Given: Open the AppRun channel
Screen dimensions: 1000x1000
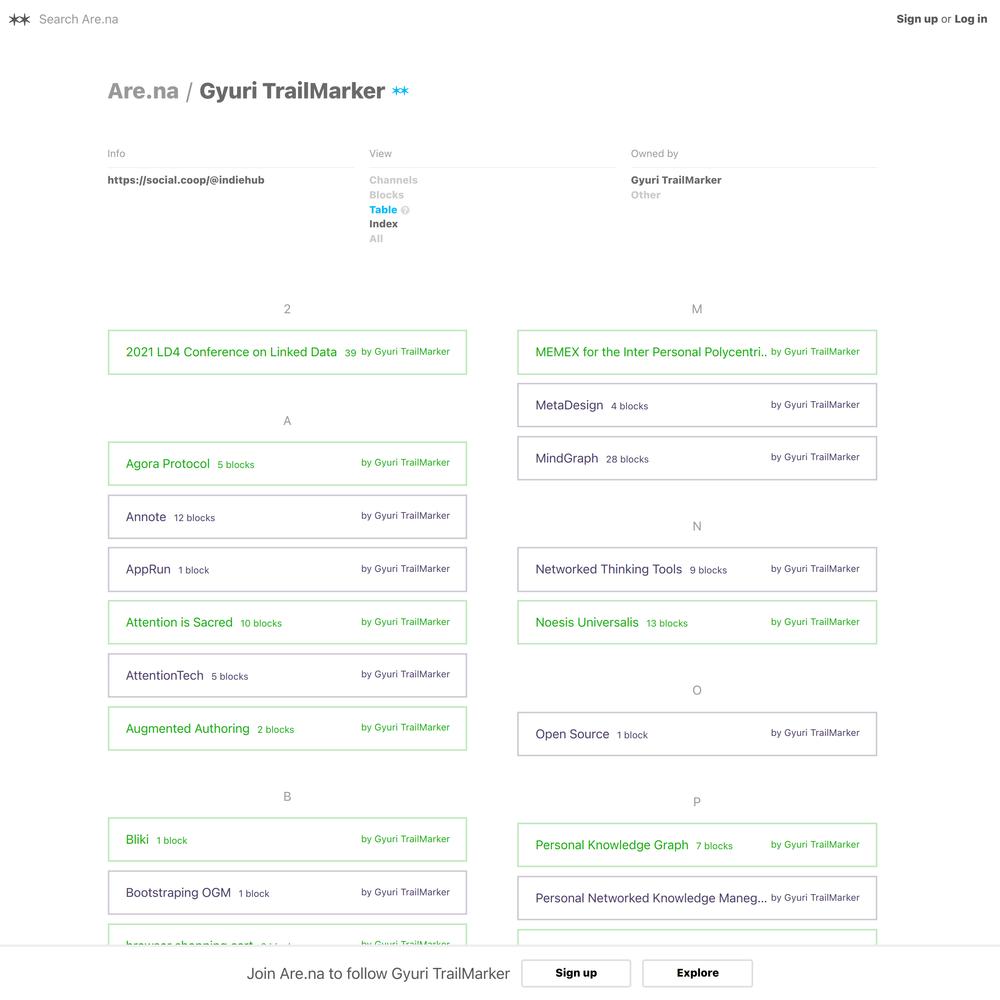Looking at the screenshot, I should [287, 570].
